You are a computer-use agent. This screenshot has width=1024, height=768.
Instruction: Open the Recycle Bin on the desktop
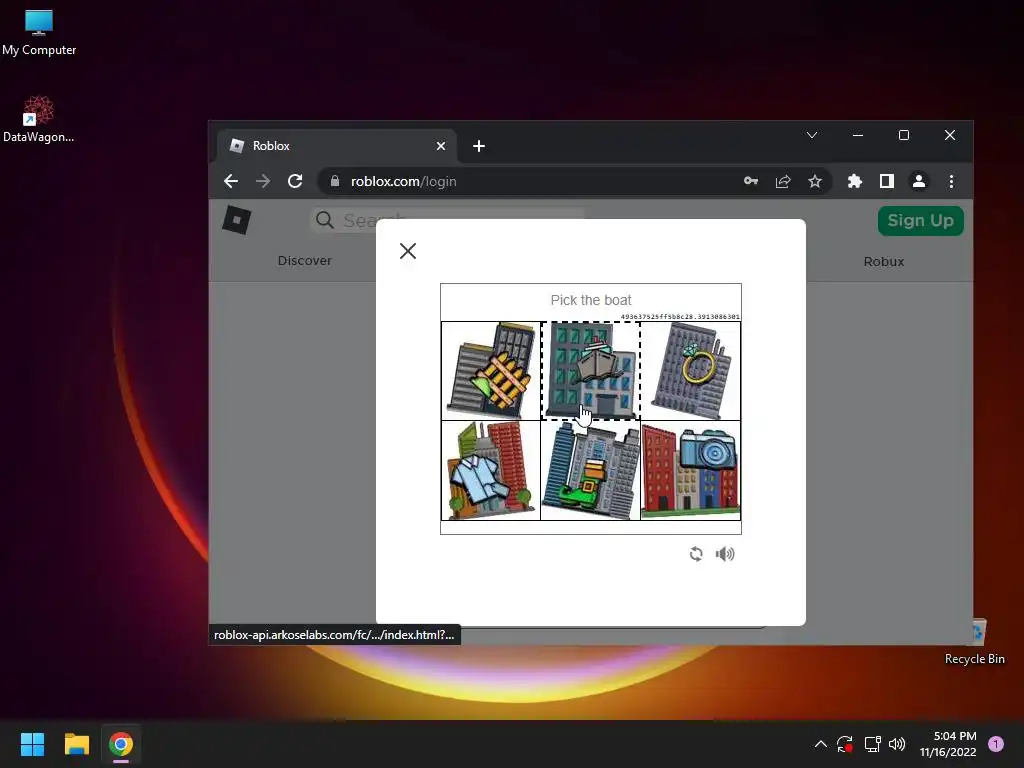point(974,643)
